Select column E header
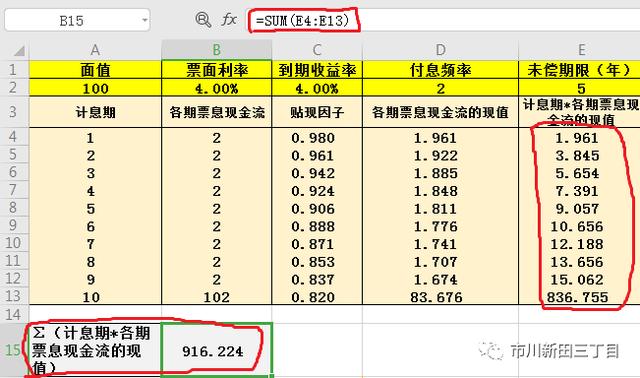This screenshot has height=378, width=640. [x=579, y=50]
